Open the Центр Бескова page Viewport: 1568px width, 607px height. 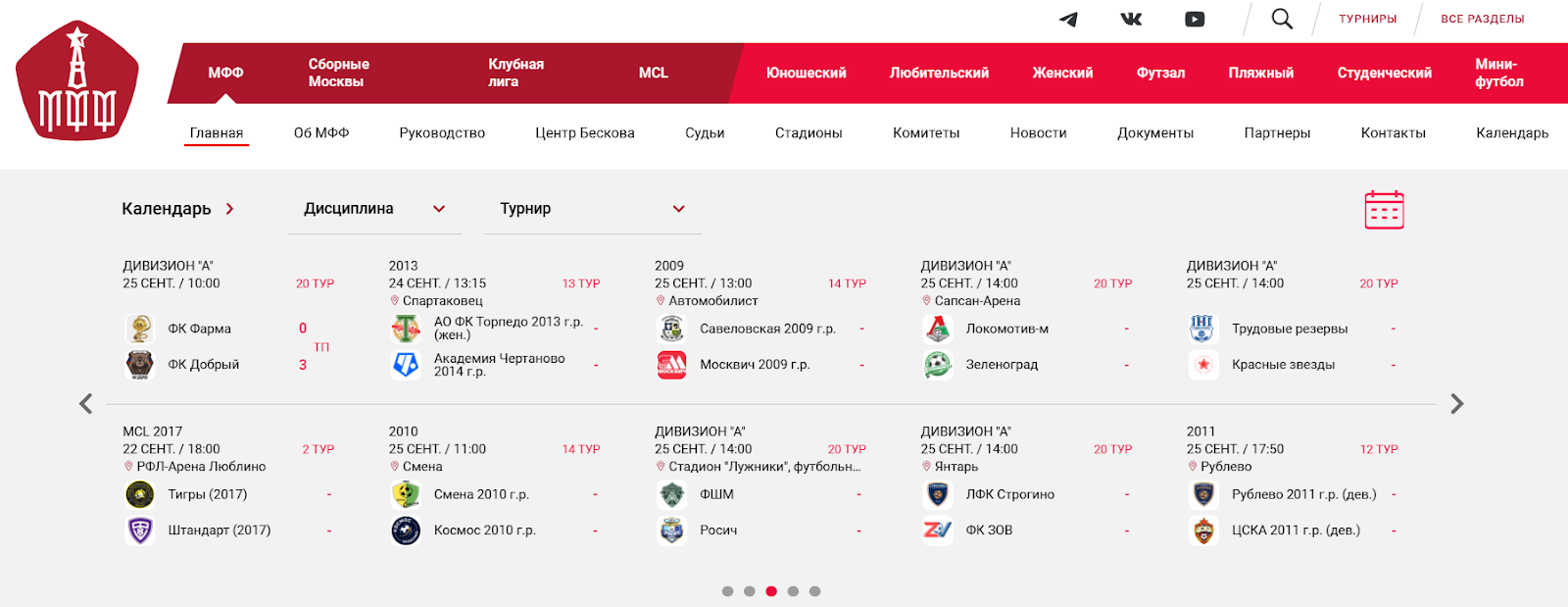585,133
